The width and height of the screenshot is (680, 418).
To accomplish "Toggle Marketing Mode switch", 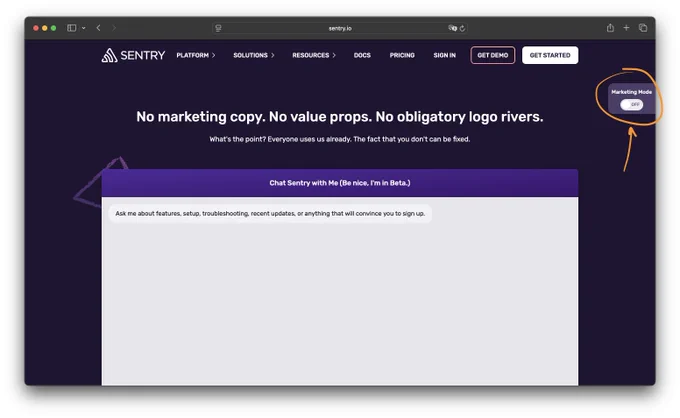I will click(631, 104).
